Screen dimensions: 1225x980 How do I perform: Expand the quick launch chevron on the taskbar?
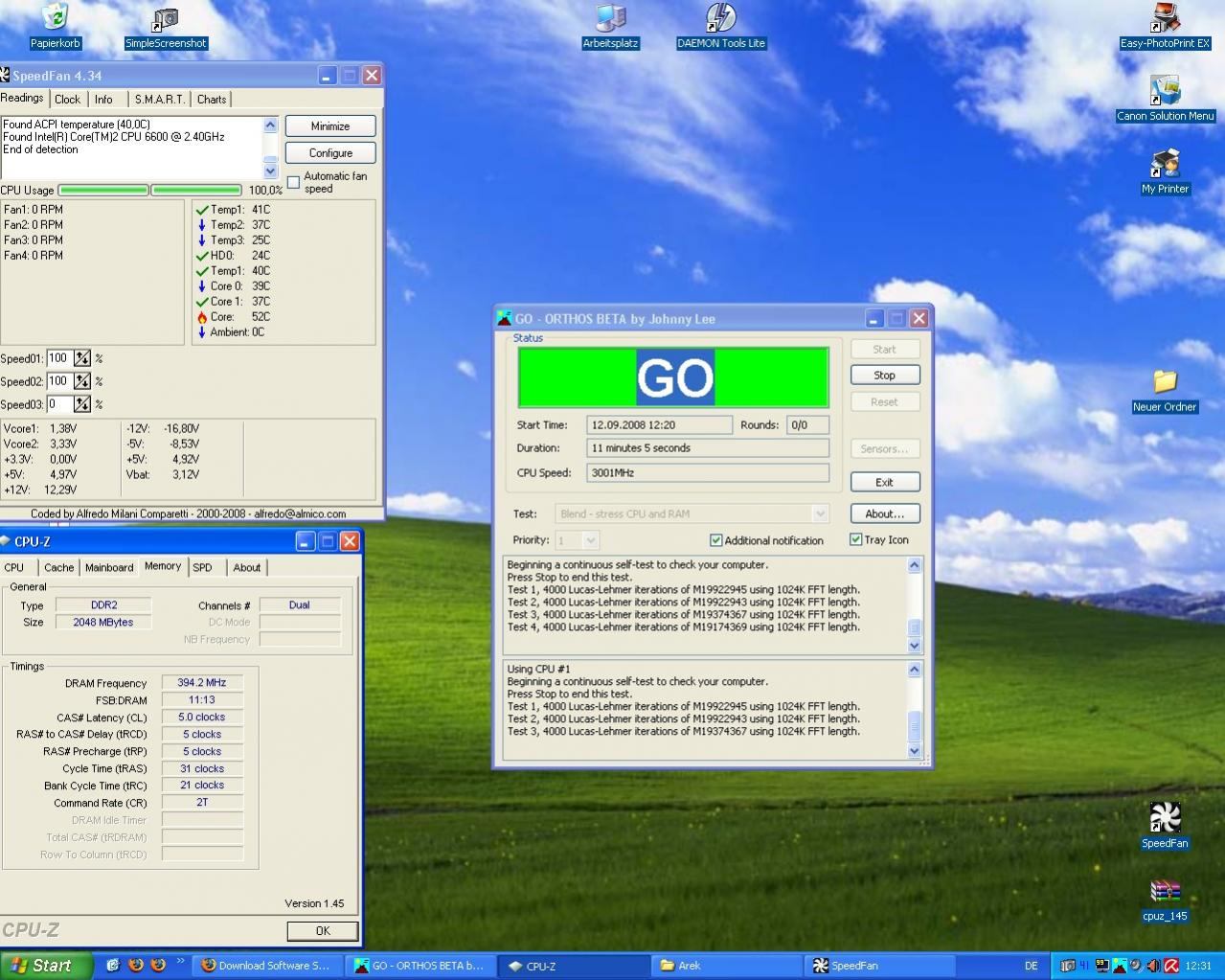[181, 962]
